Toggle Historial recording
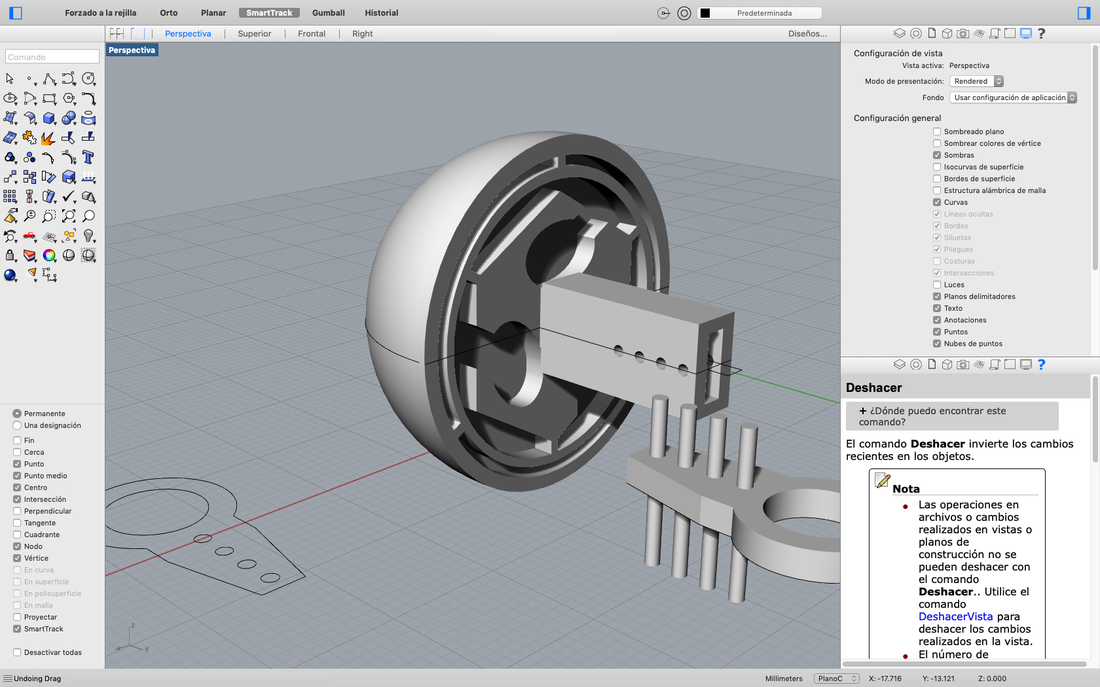Image resolution: width=1100 pixels, height=687 pixels. pyautogui.click(x=381, y=13)
